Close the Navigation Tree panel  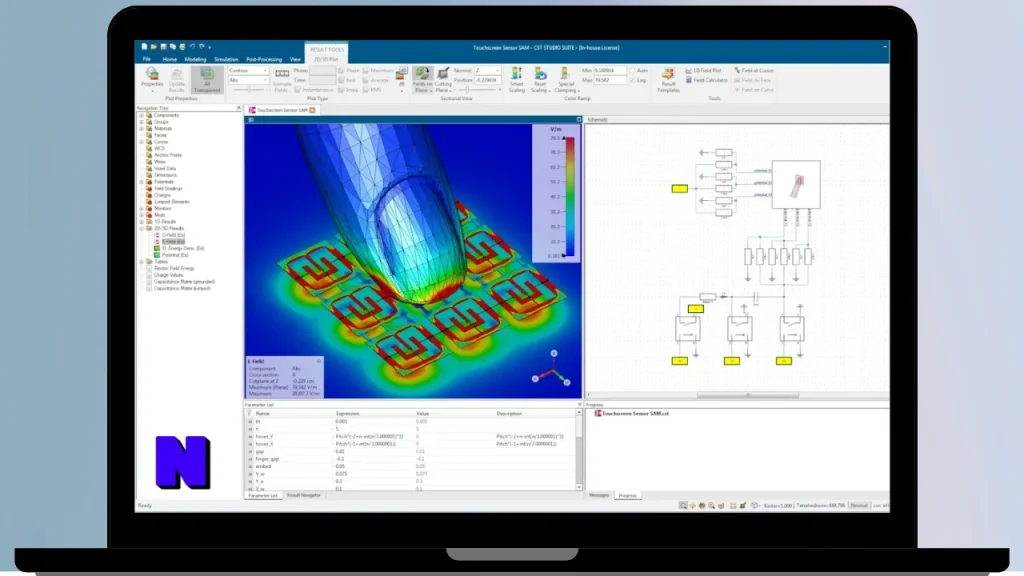point(238,108)
